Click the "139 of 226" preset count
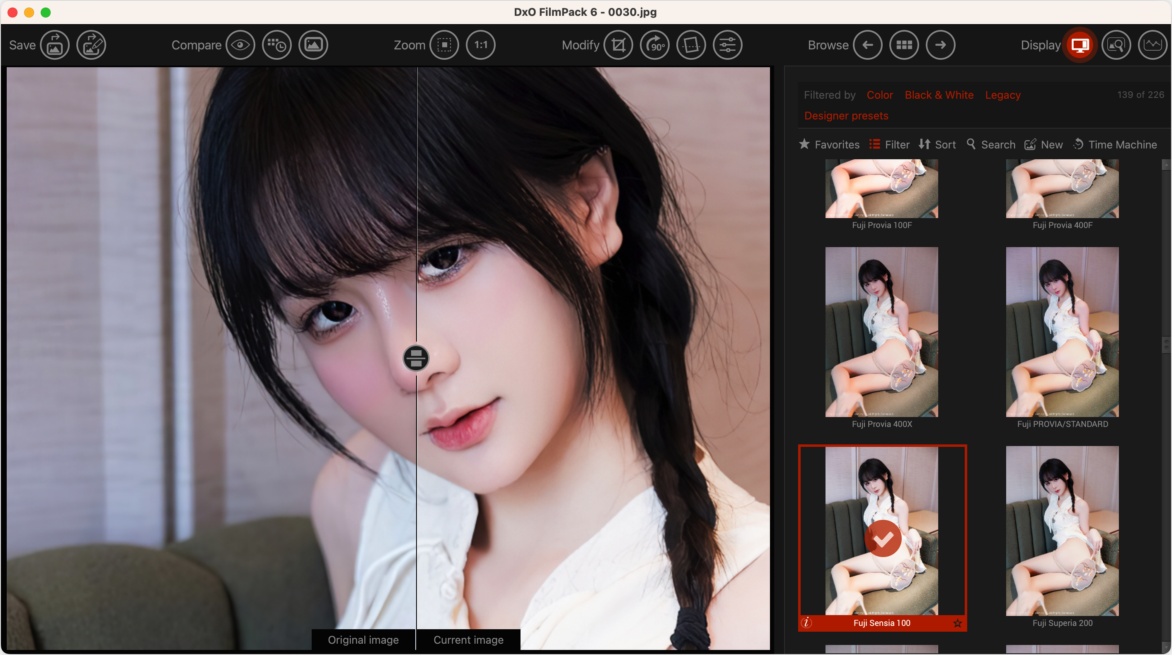The height and width of the screenshot is (655, 1172). 1141,95
